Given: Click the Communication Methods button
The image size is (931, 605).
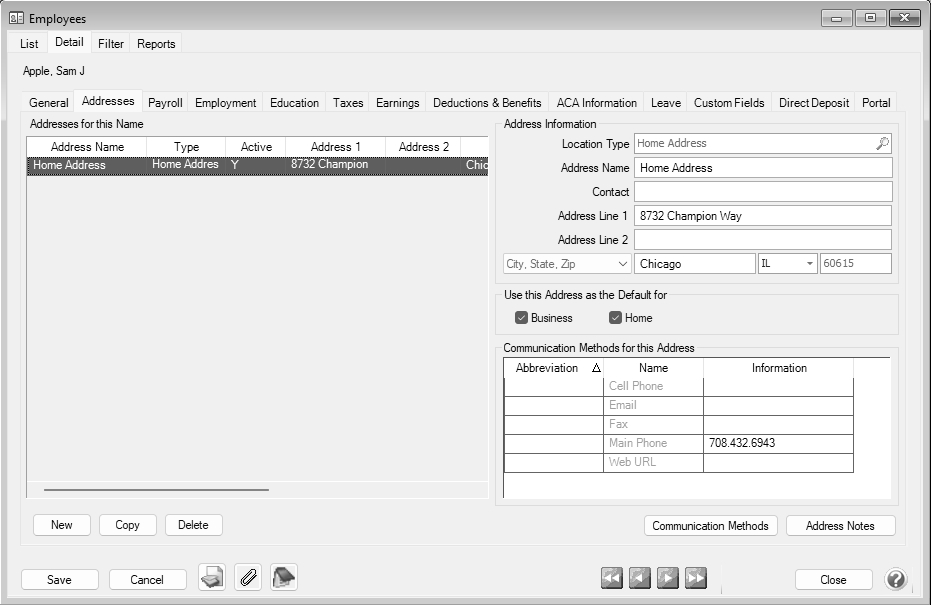Looking at the screenshot, I should point(710,526).
